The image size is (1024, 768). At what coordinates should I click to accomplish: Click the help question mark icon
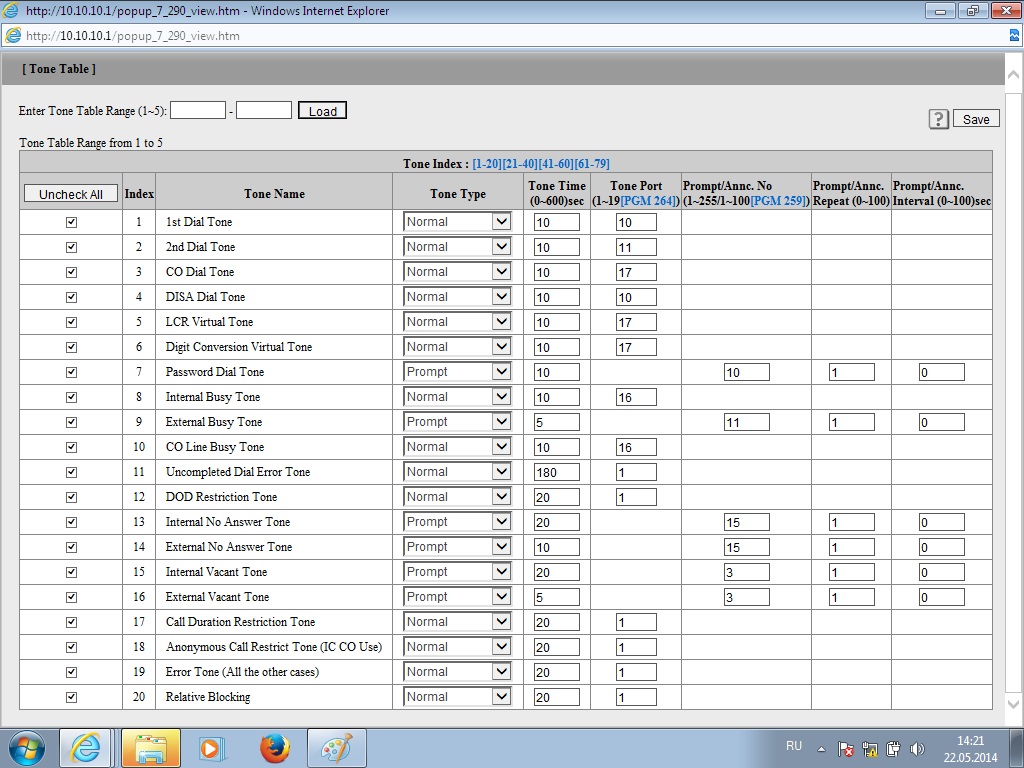click(x=939, y=119)
